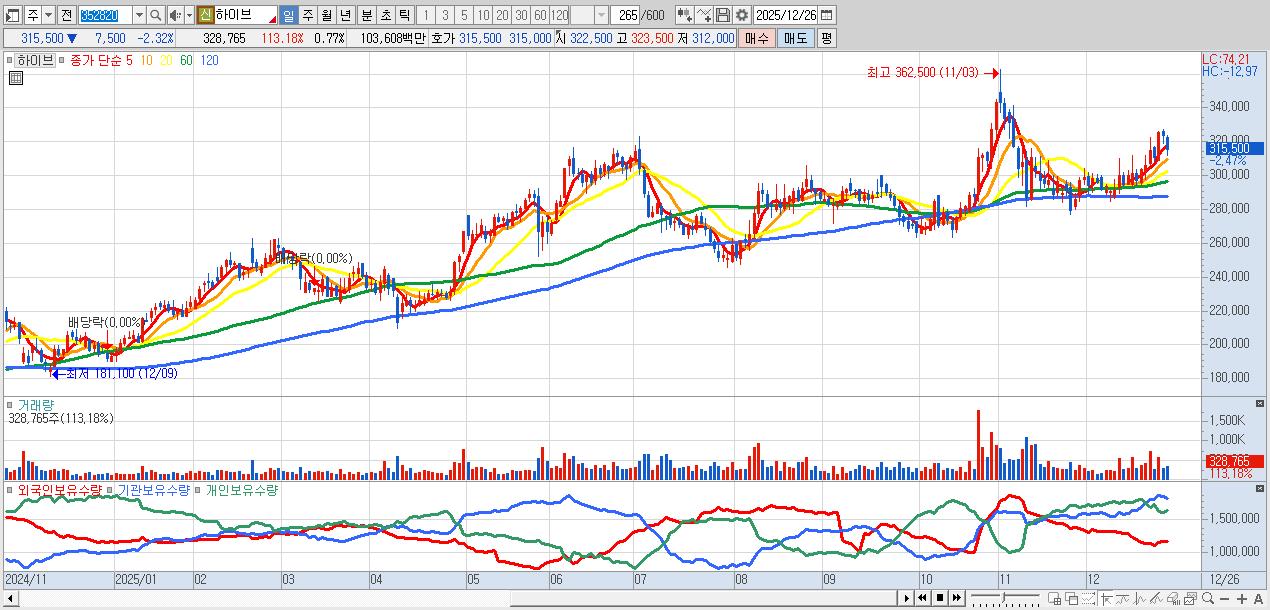Select the 일 daily chart period

289,15
